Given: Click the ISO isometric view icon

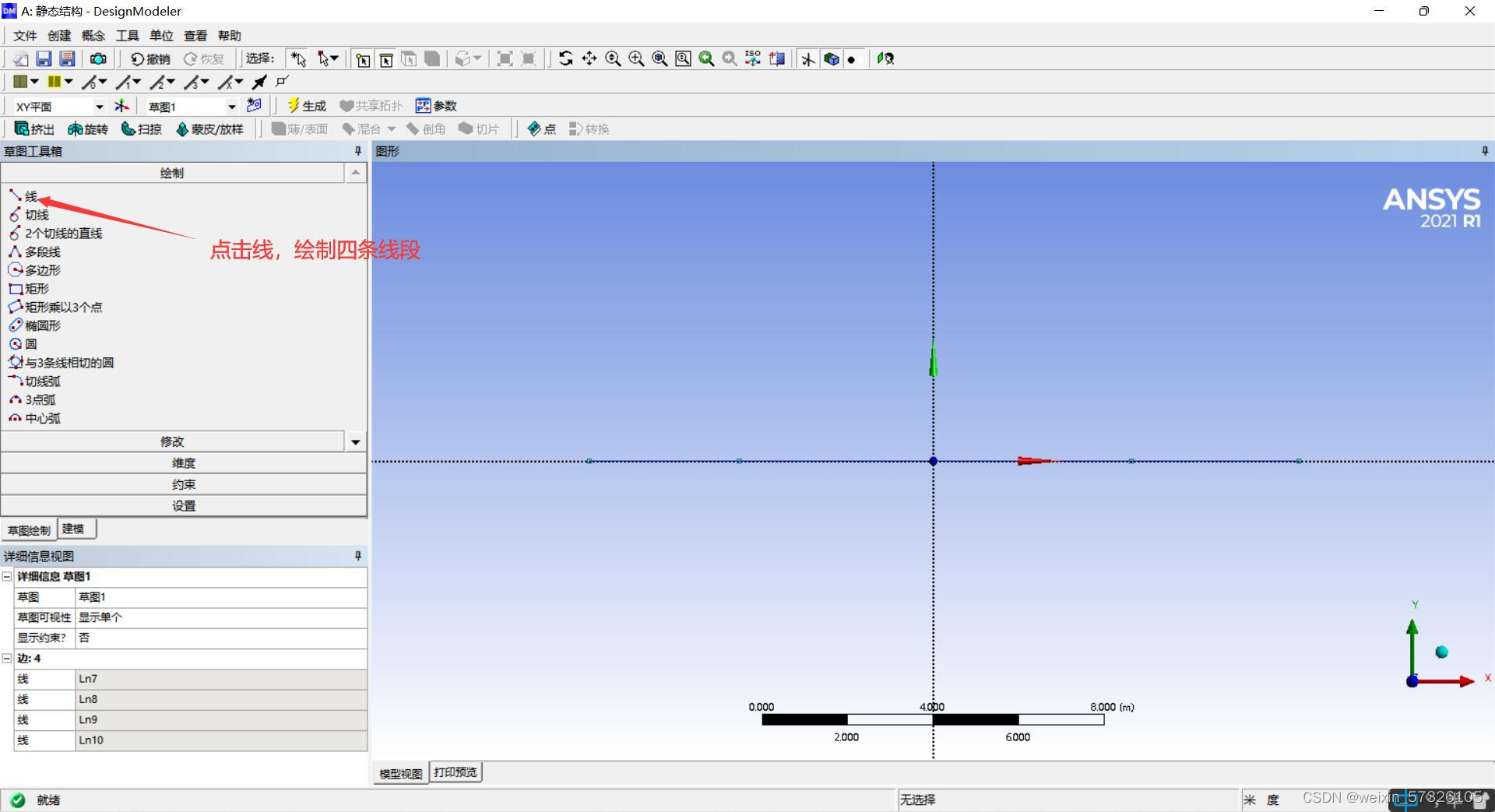Looking at the screenshot, I should click(753, 59).
